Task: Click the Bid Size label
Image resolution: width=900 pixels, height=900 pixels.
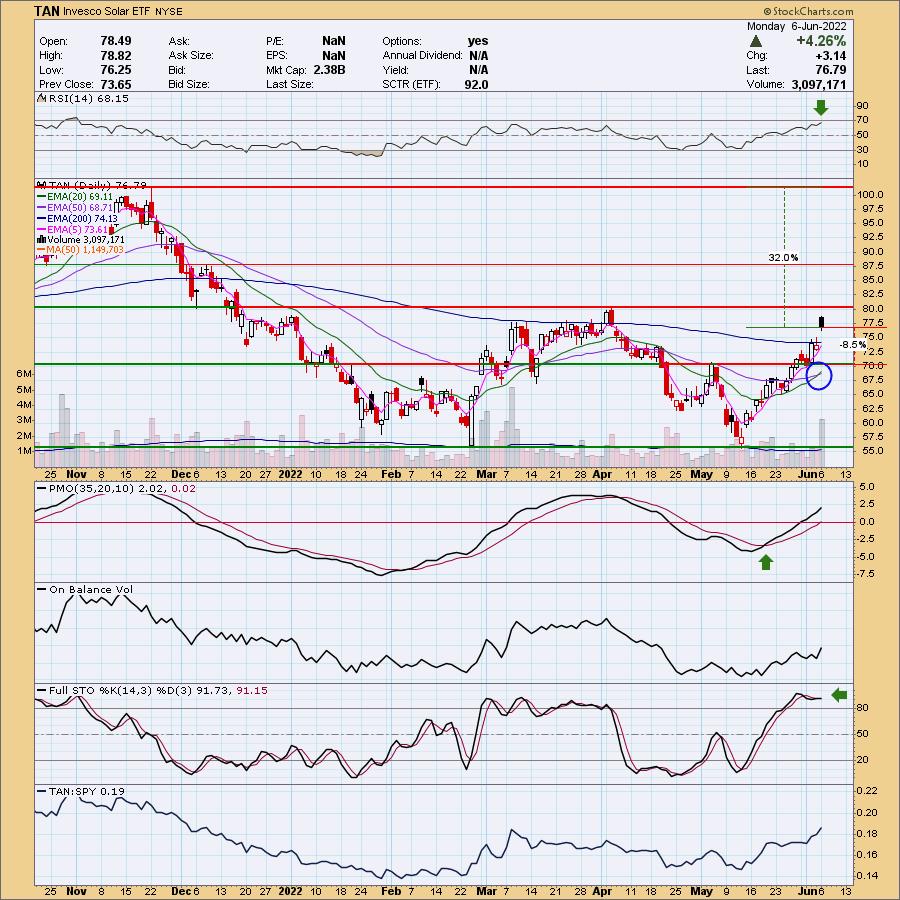Action: (x=189, y=84)
